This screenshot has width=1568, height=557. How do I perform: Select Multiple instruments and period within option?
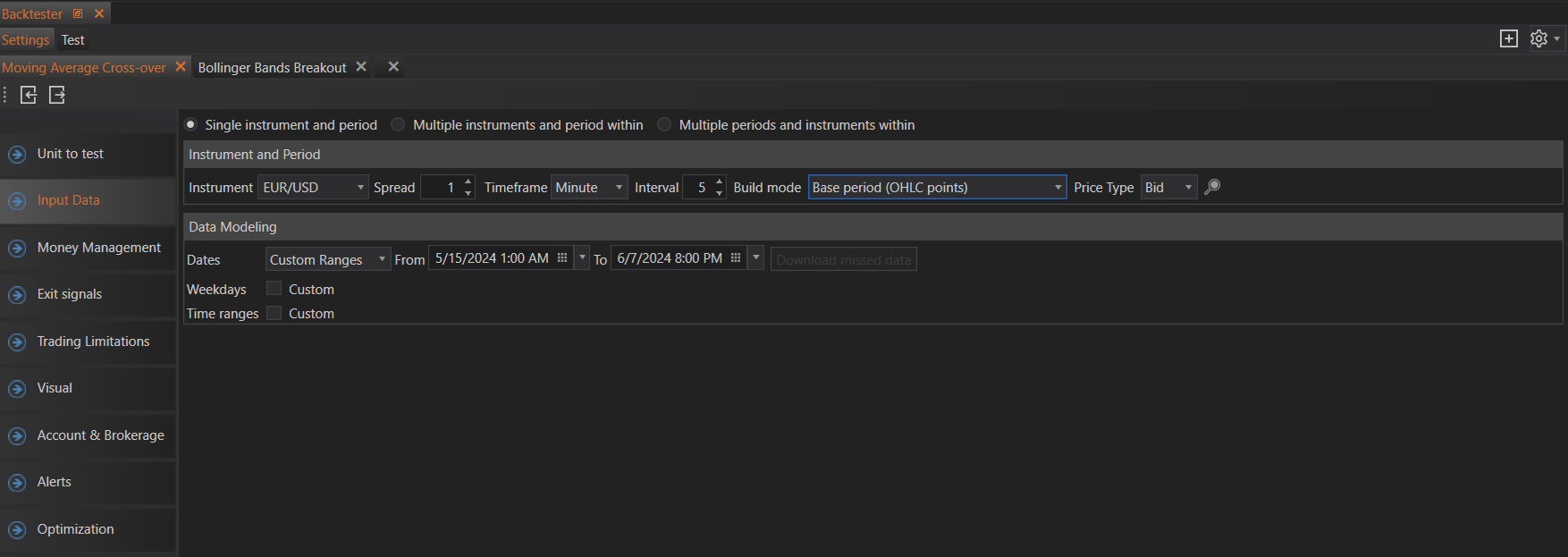[399, 125]
